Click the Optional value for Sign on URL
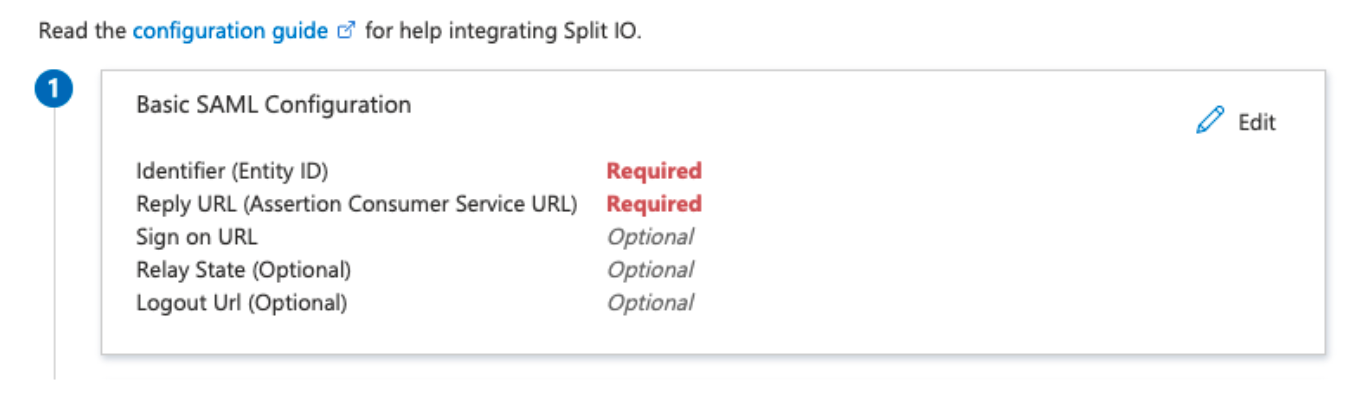 point(650,237)
